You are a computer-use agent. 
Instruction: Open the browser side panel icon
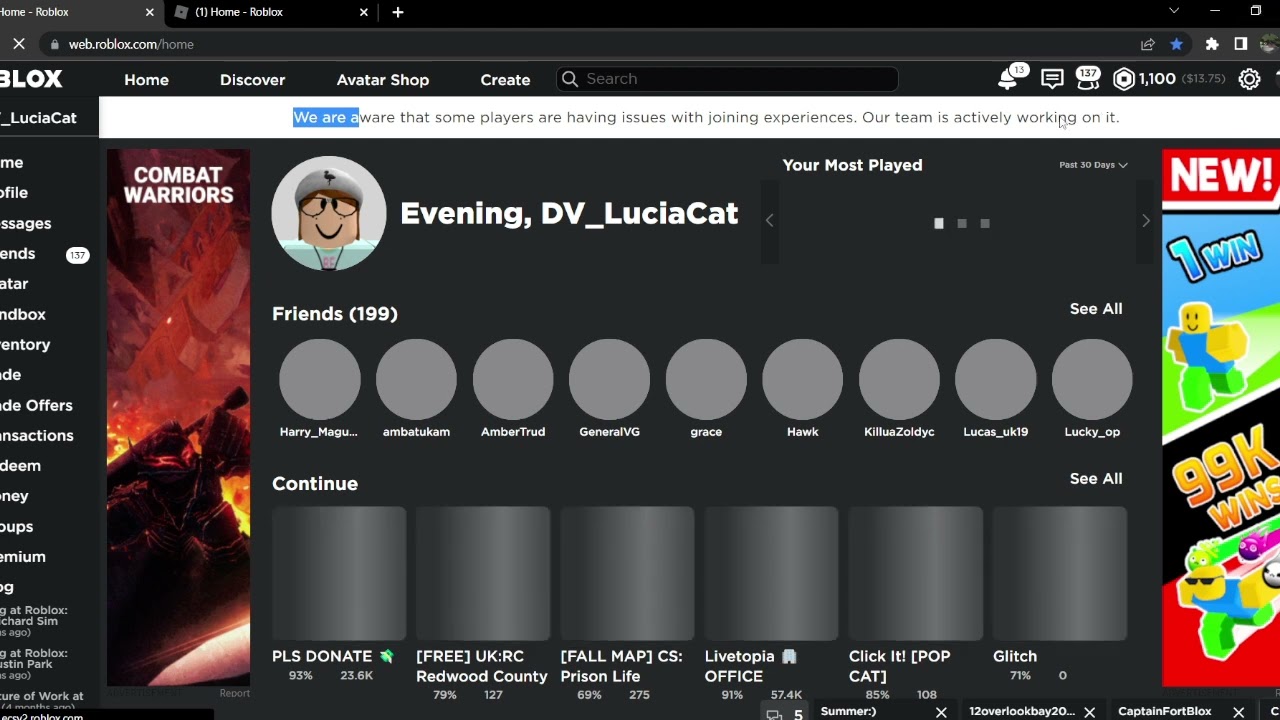[x=1241, y=44]
